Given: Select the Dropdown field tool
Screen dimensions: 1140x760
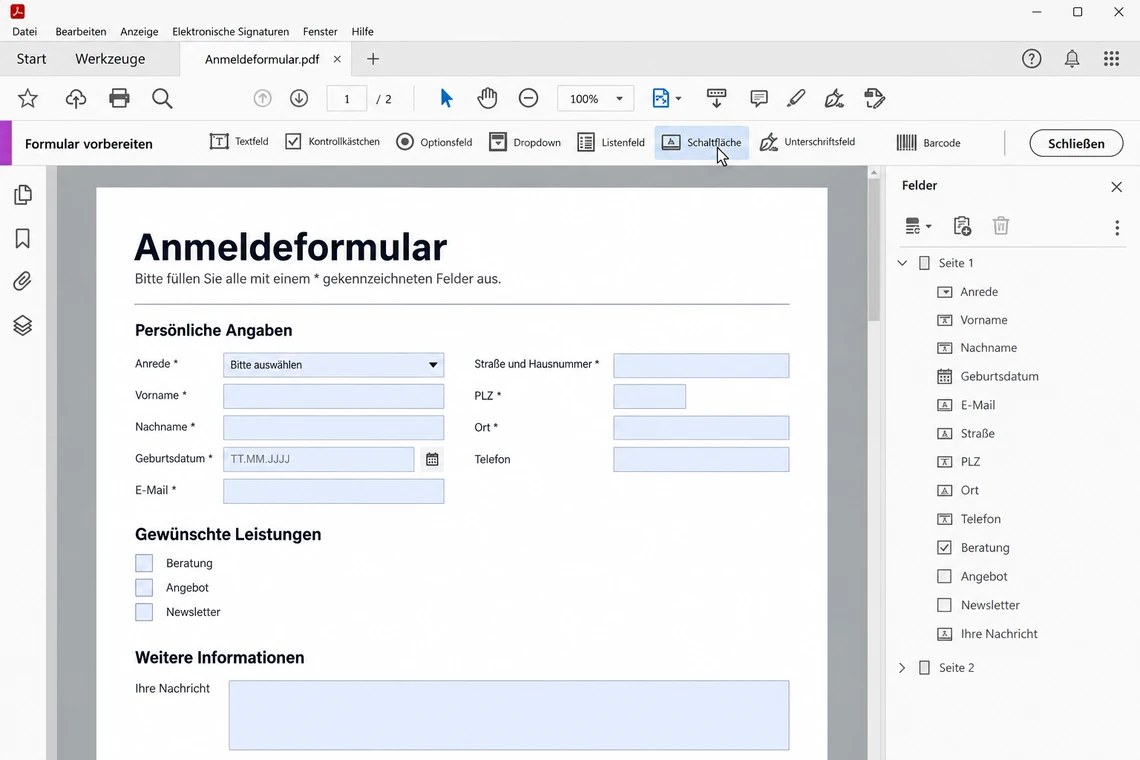Looking at the screenshot, I should point(525,142).
